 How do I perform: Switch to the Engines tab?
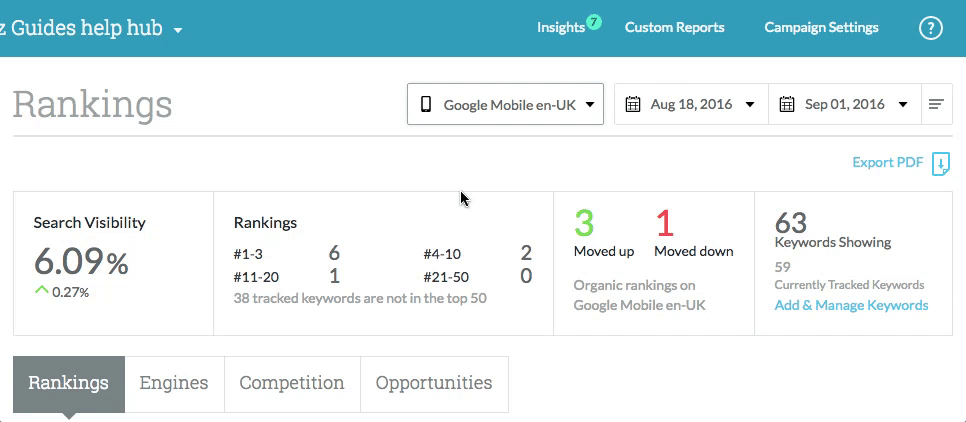[x=174, y=384]
